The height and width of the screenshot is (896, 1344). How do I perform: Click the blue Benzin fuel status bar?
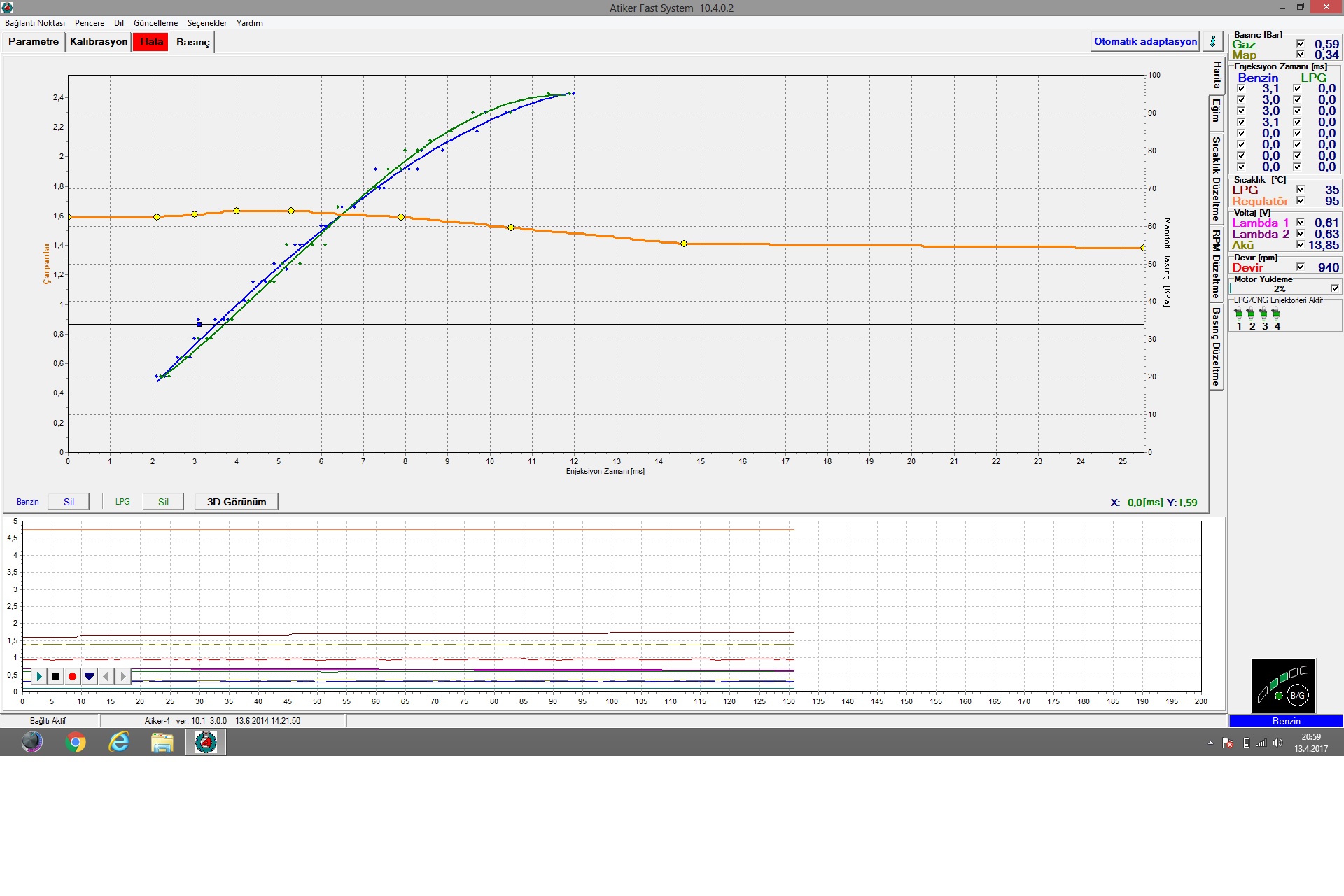tap(1286, 721)
